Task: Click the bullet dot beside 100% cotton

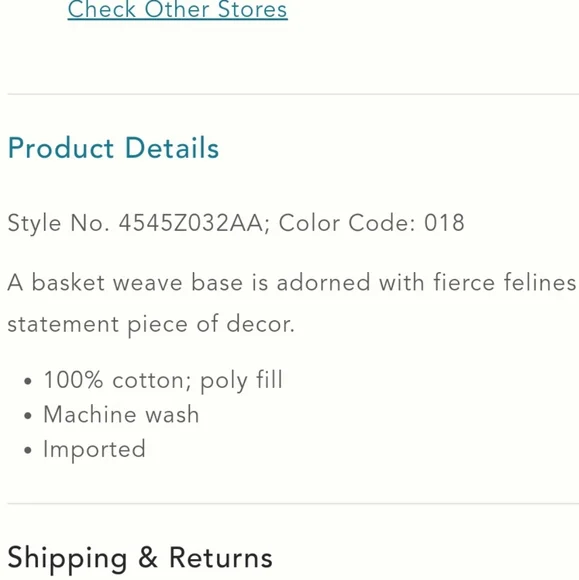Action: tap(28, 381)
